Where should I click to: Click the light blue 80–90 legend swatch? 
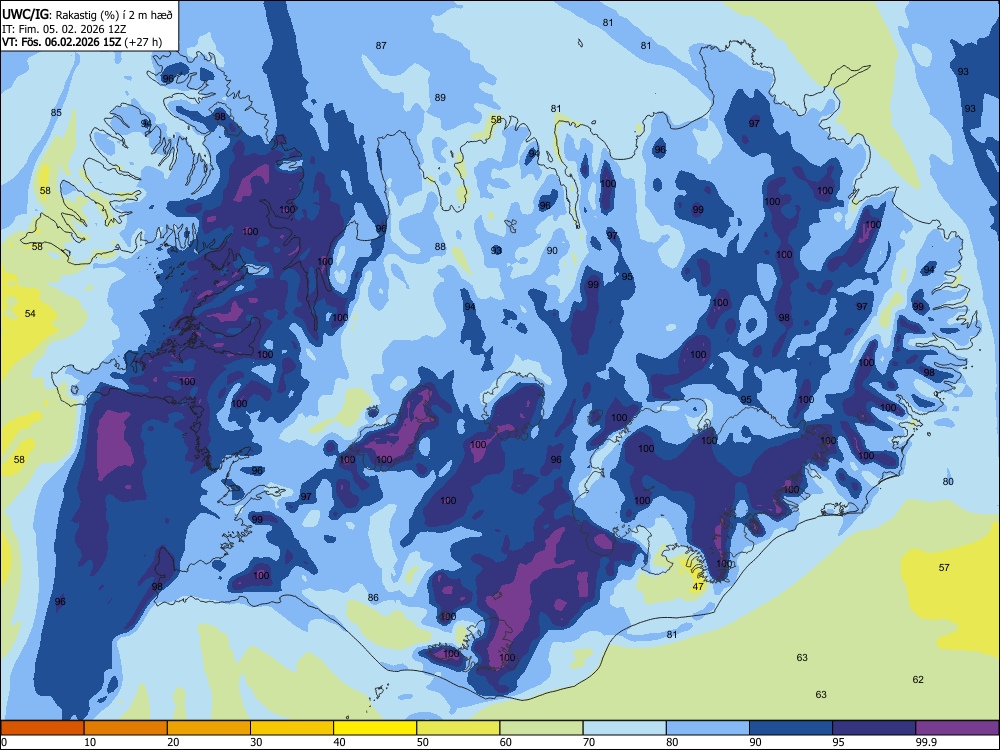tap(708, 728)
